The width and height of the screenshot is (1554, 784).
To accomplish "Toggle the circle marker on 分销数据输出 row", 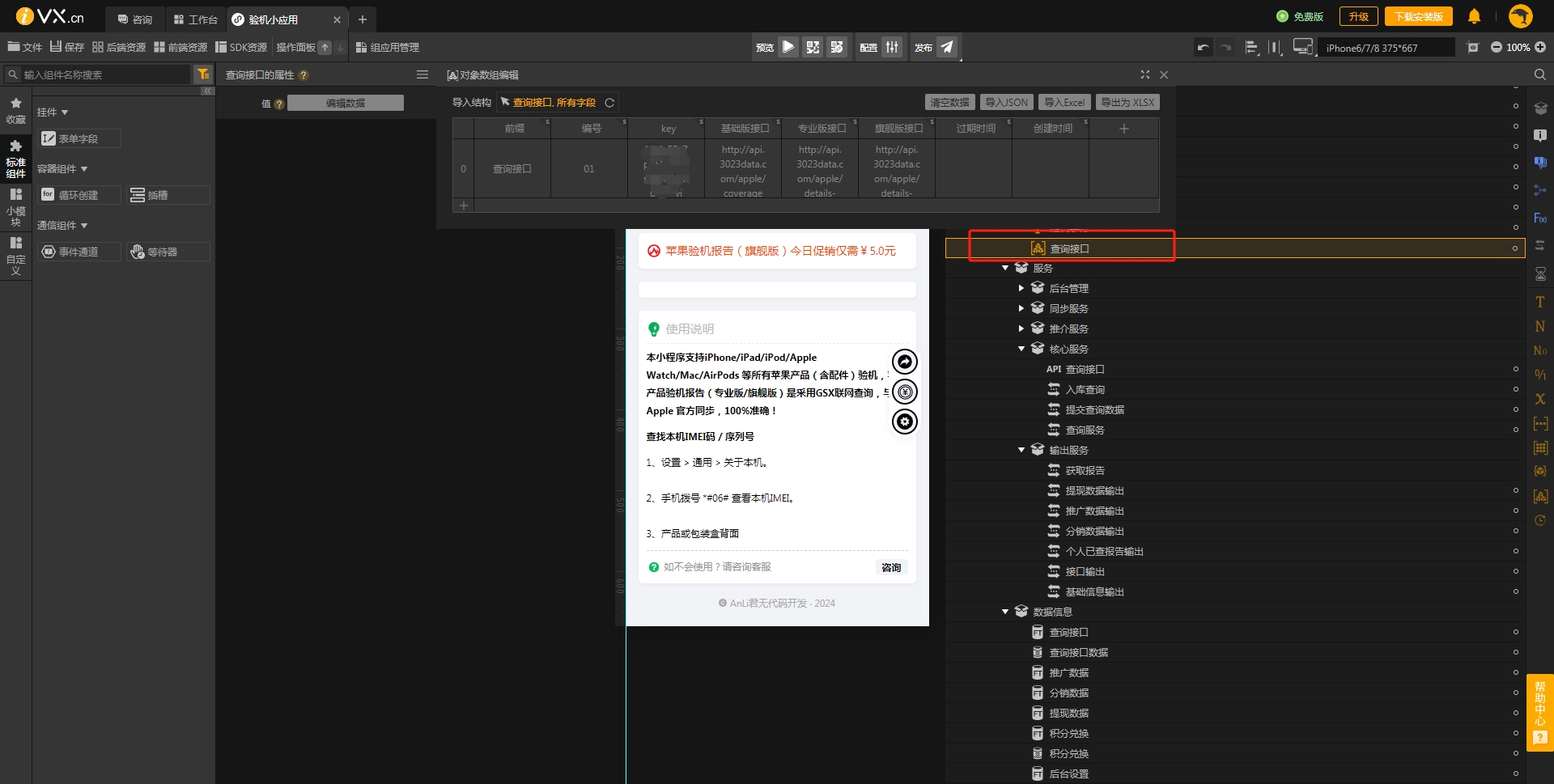I will [1515, 531].
